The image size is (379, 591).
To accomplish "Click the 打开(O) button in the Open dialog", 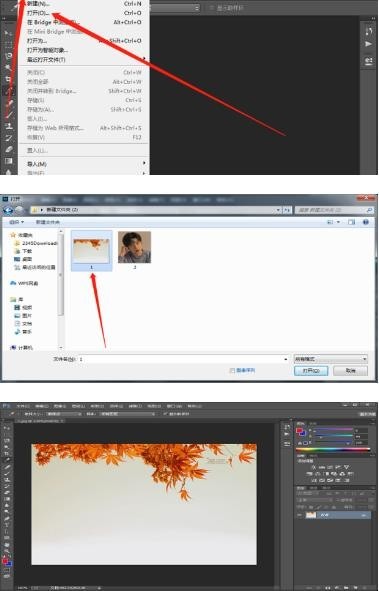I will point(311,371).
